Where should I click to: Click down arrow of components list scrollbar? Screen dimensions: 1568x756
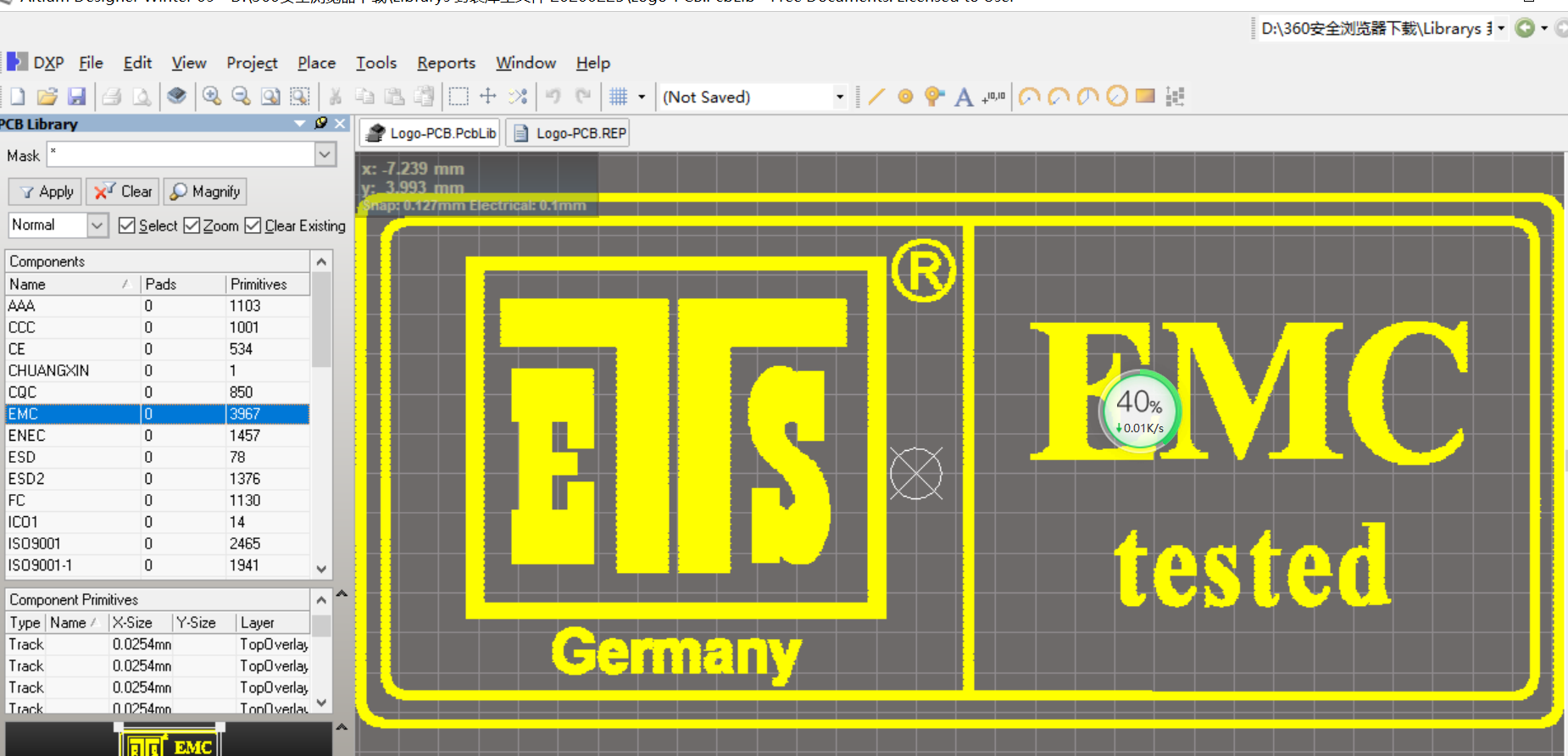click(321, 569)
